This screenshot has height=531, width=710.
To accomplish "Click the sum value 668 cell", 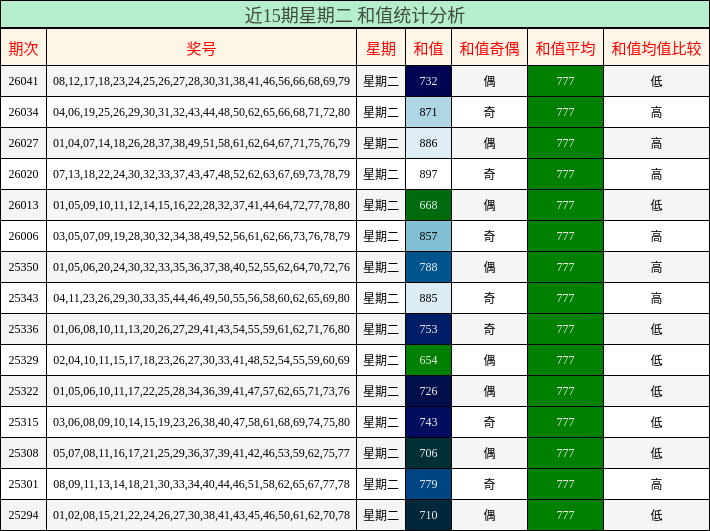I will (x=428, y=205).
